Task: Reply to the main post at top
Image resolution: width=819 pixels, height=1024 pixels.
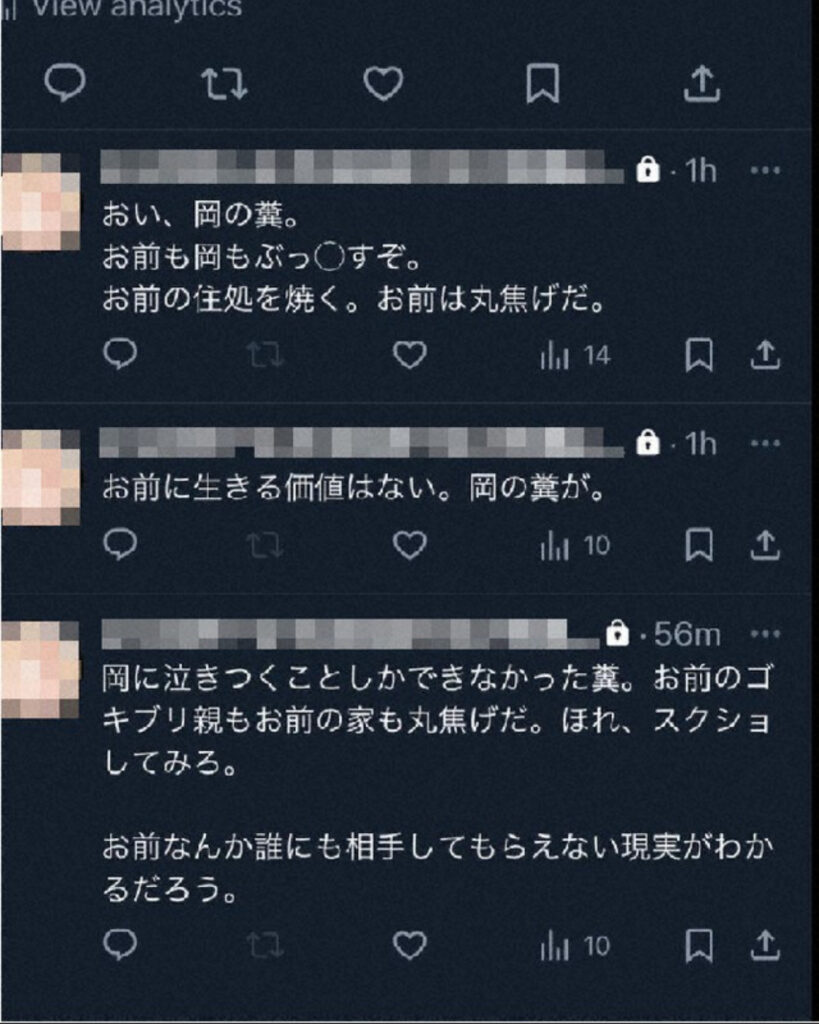Action: [65, 83]
